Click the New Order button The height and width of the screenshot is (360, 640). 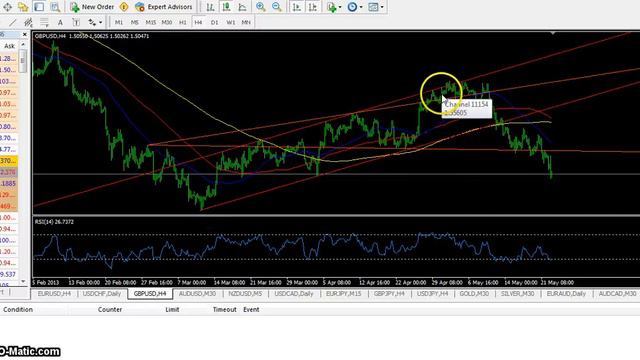pos(92,7)
